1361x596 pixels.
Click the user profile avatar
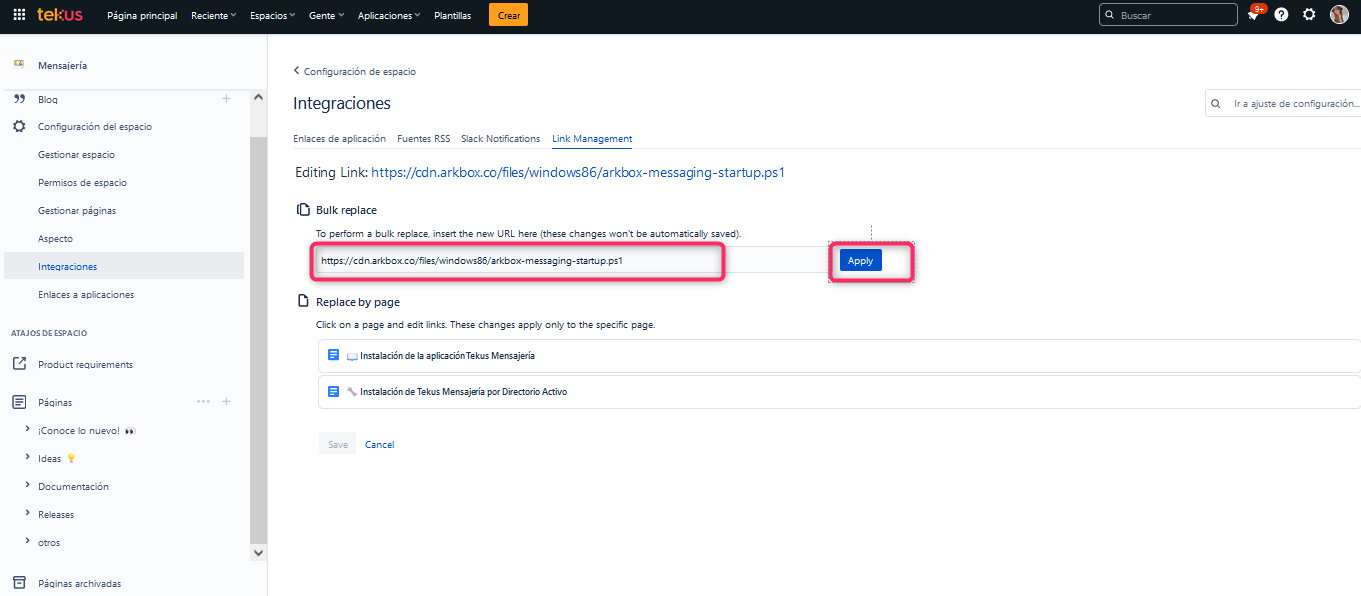[1339, 15]
